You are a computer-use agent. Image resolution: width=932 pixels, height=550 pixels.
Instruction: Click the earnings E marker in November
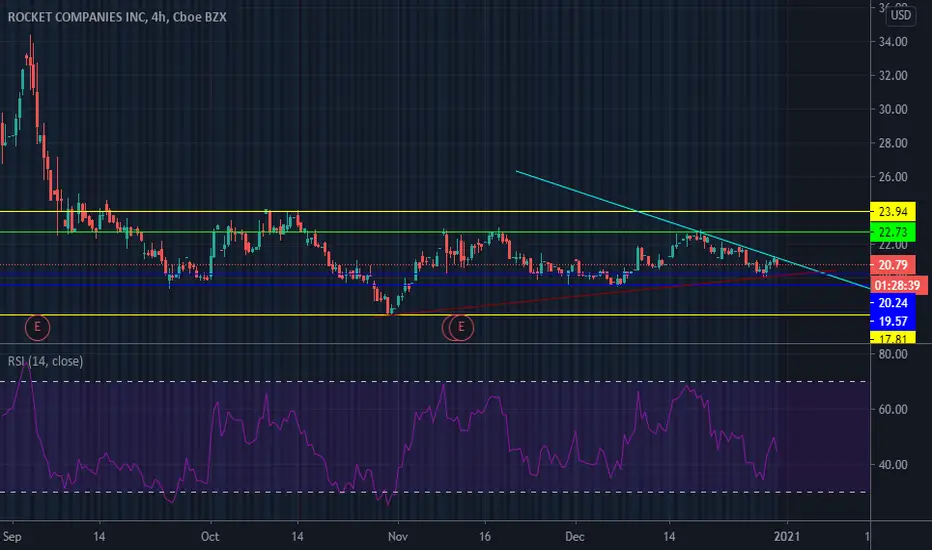461,327
